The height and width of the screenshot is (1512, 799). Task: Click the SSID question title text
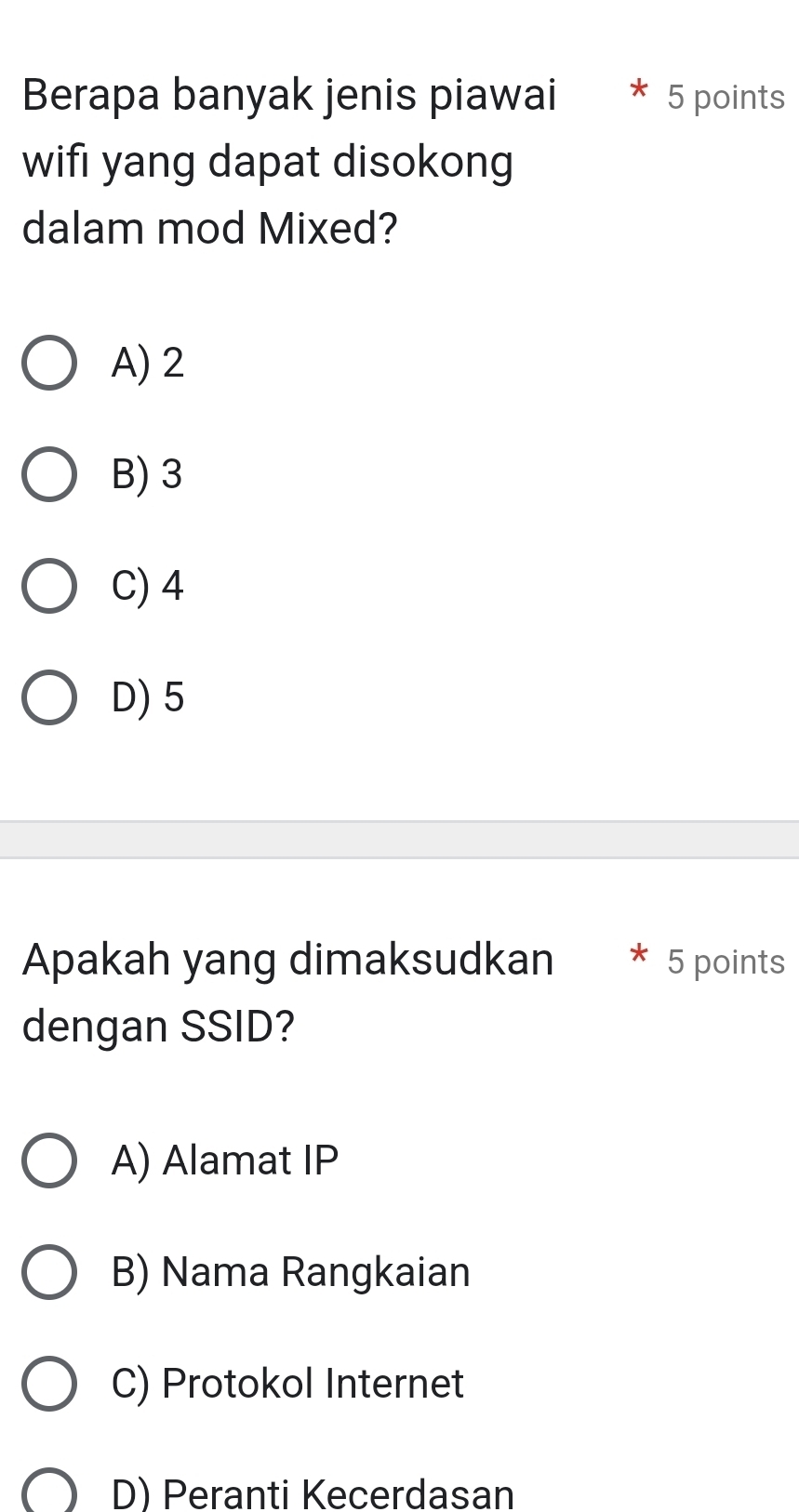tap(288, 993)
